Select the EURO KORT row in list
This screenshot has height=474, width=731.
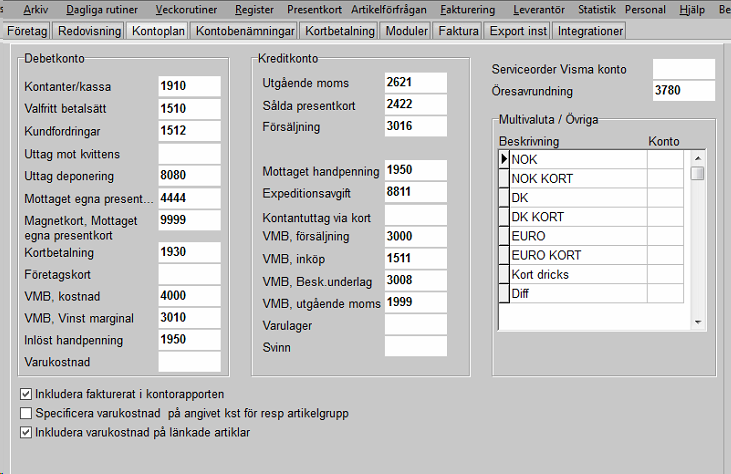[x=577, y=255]
